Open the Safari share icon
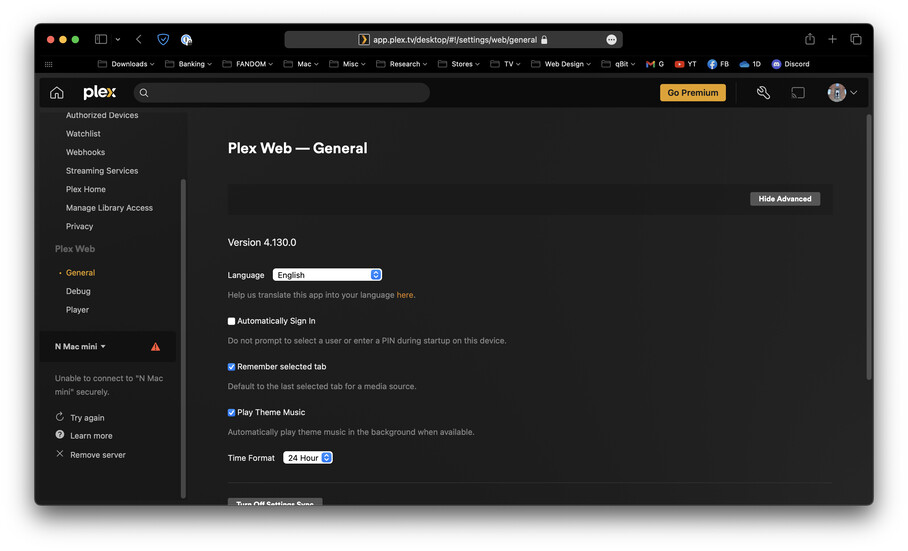 (810, 39)
